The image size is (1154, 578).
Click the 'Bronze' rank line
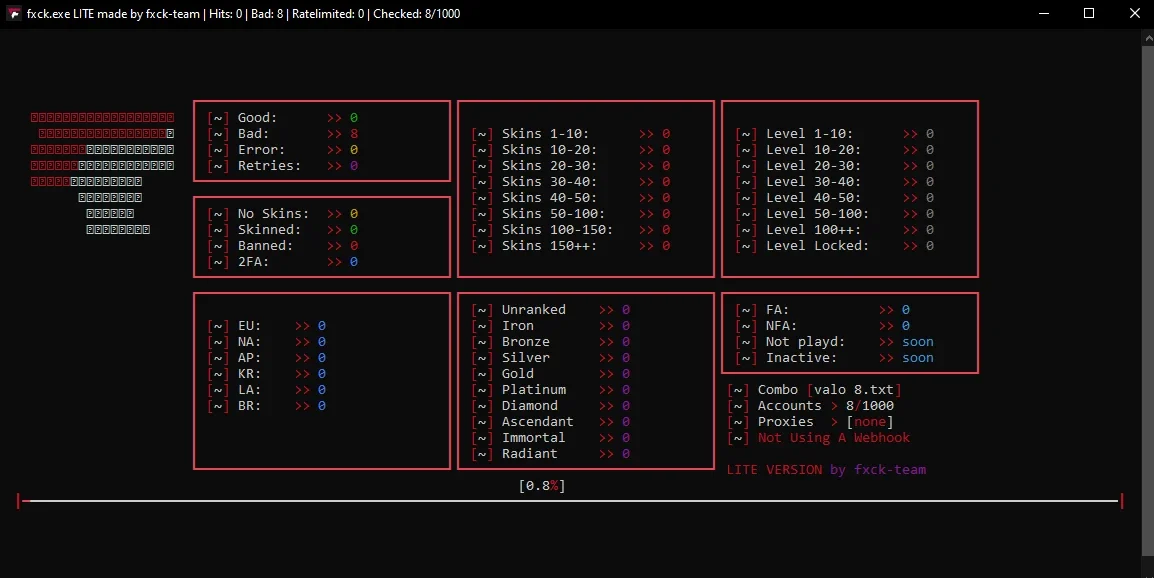click(551, 342)
